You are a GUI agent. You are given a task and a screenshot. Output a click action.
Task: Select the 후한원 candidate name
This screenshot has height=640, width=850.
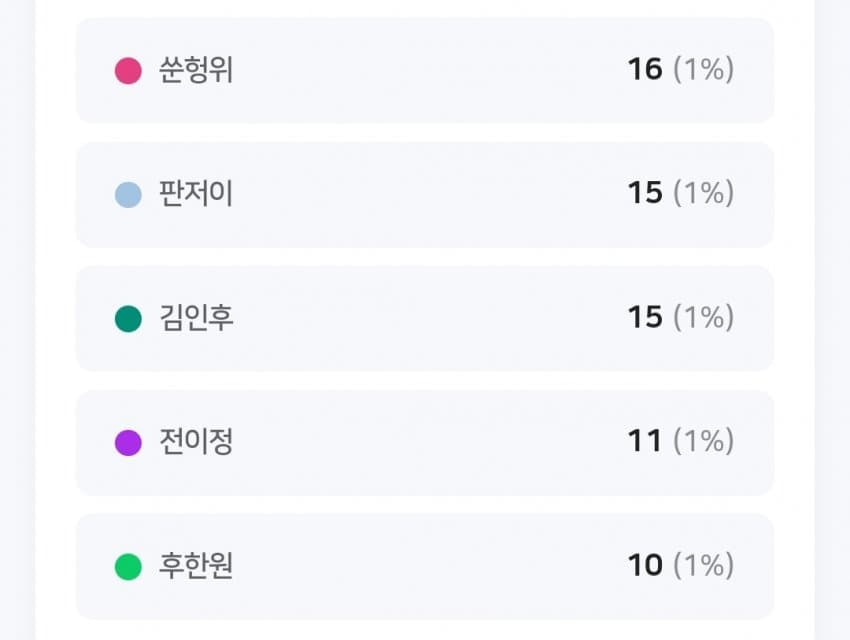click(x=196, y=566)
